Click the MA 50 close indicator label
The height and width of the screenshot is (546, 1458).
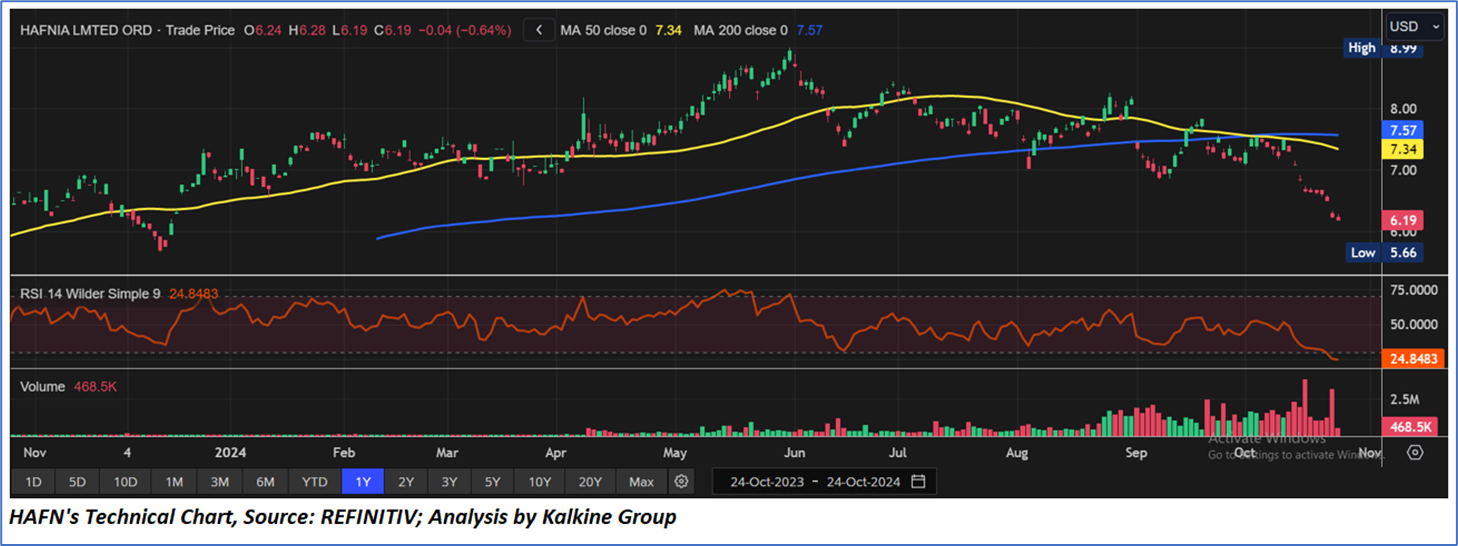point(604,30)
